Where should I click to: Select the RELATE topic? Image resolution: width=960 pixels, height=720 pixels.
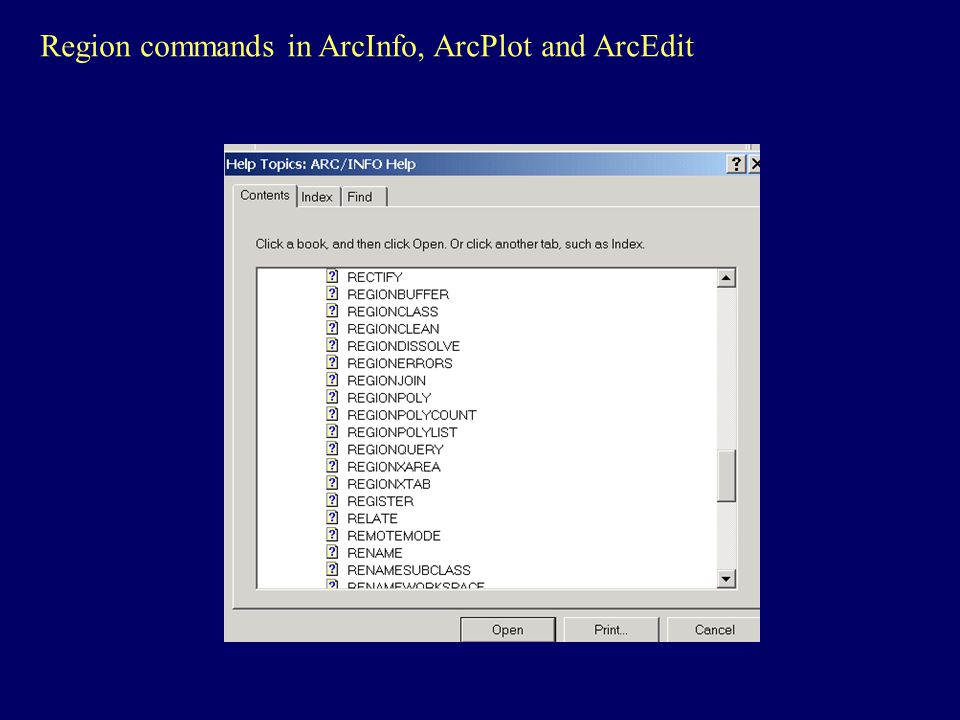click(372, 519)
